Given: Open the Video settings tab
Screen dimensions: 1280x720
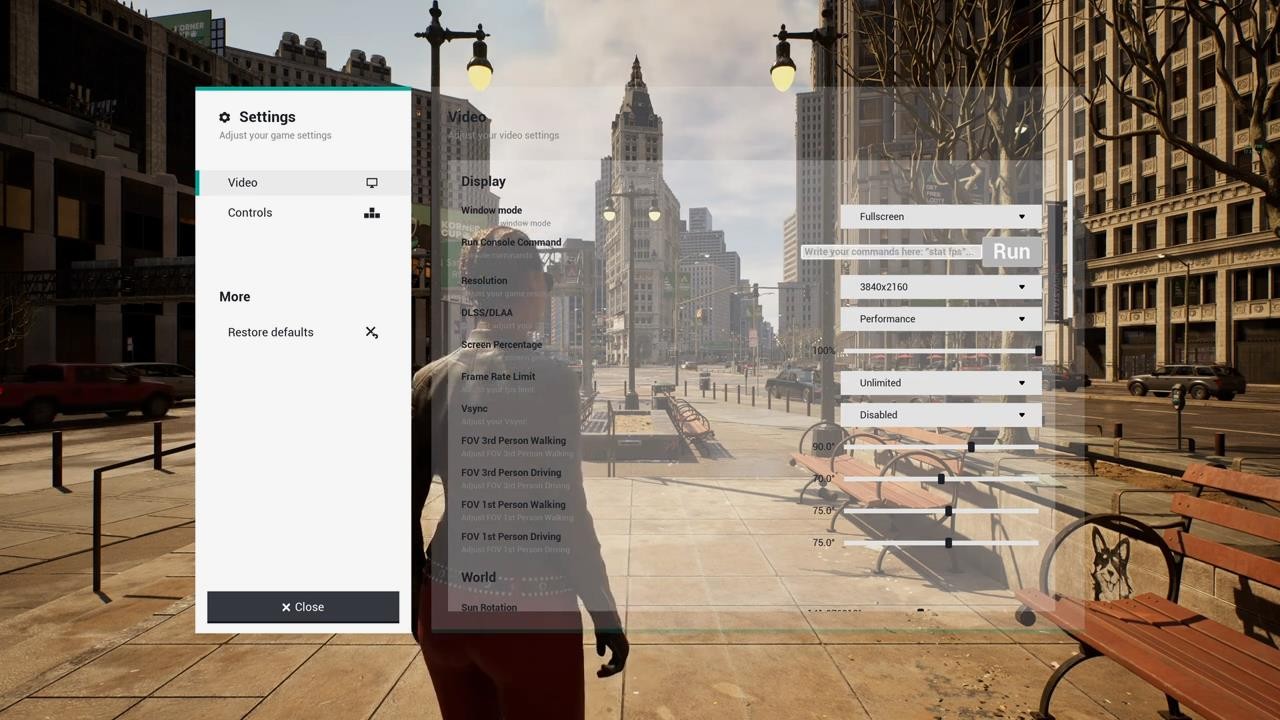Looking at the screenshot, I should (243, 183).
